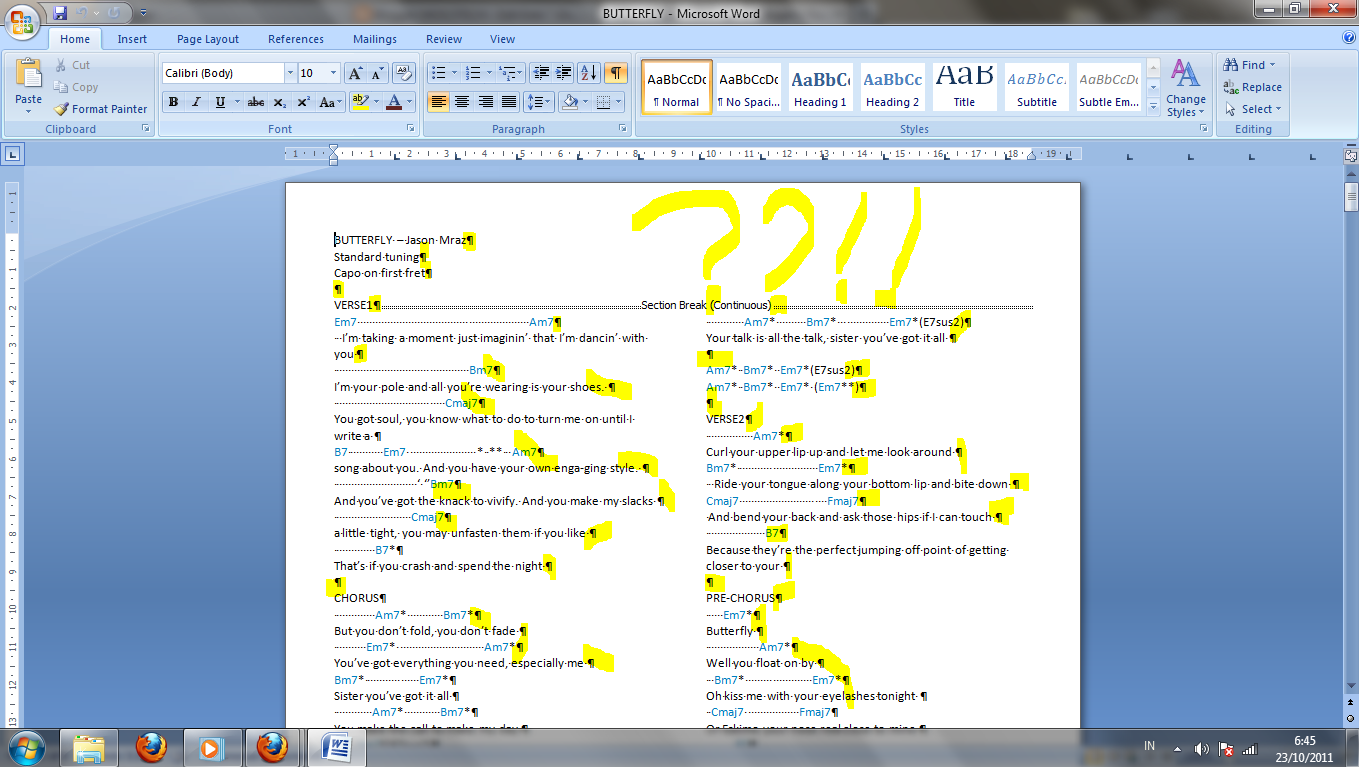The image size is (1359, 767).
Task: Open the line spacing options
Action: point(539,102)
